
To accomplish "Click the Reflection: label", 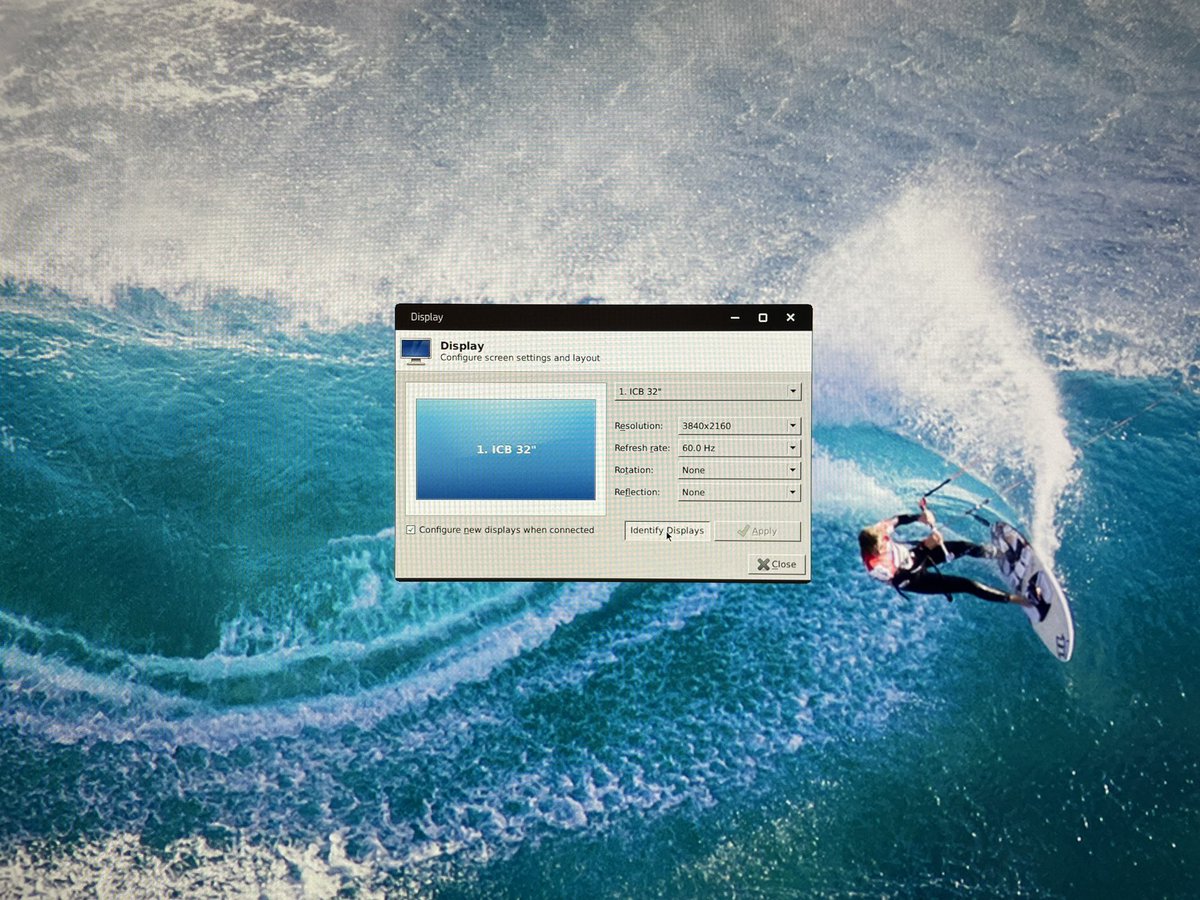I will click(638, 492).
